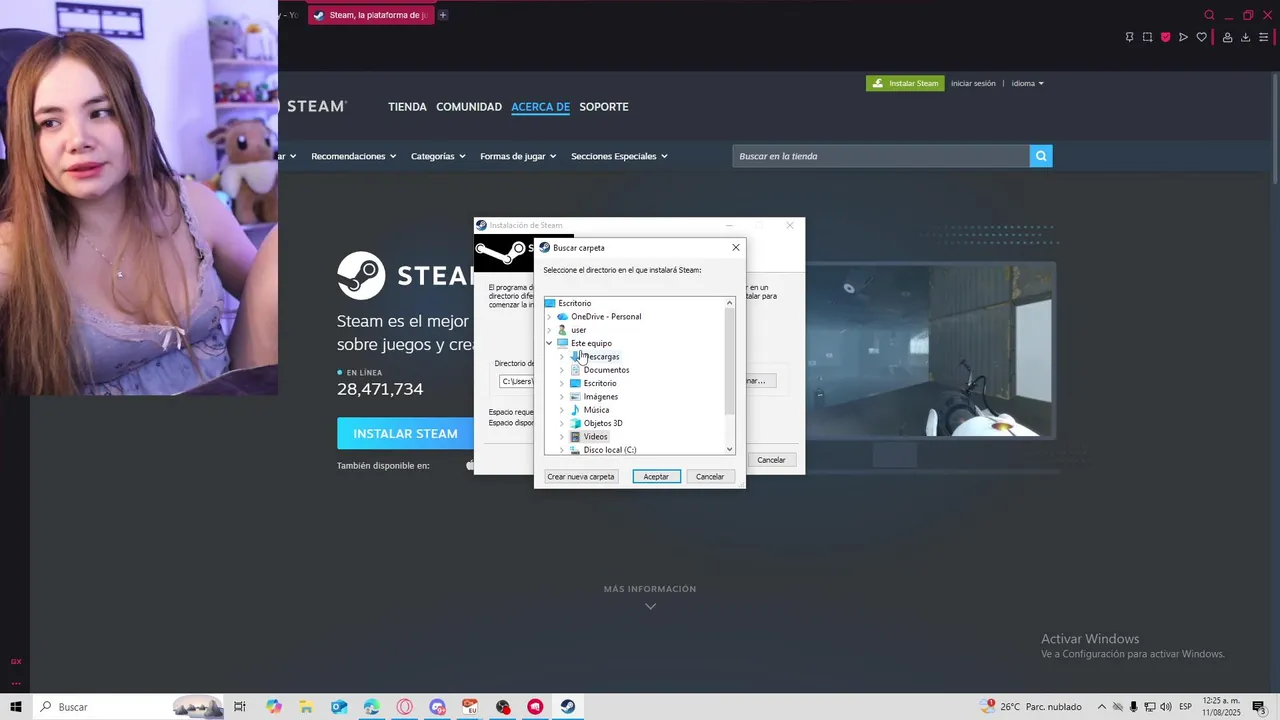1280x720 pixels.
Task: Select the Este equipo tree item
Action: click(591, 343)
